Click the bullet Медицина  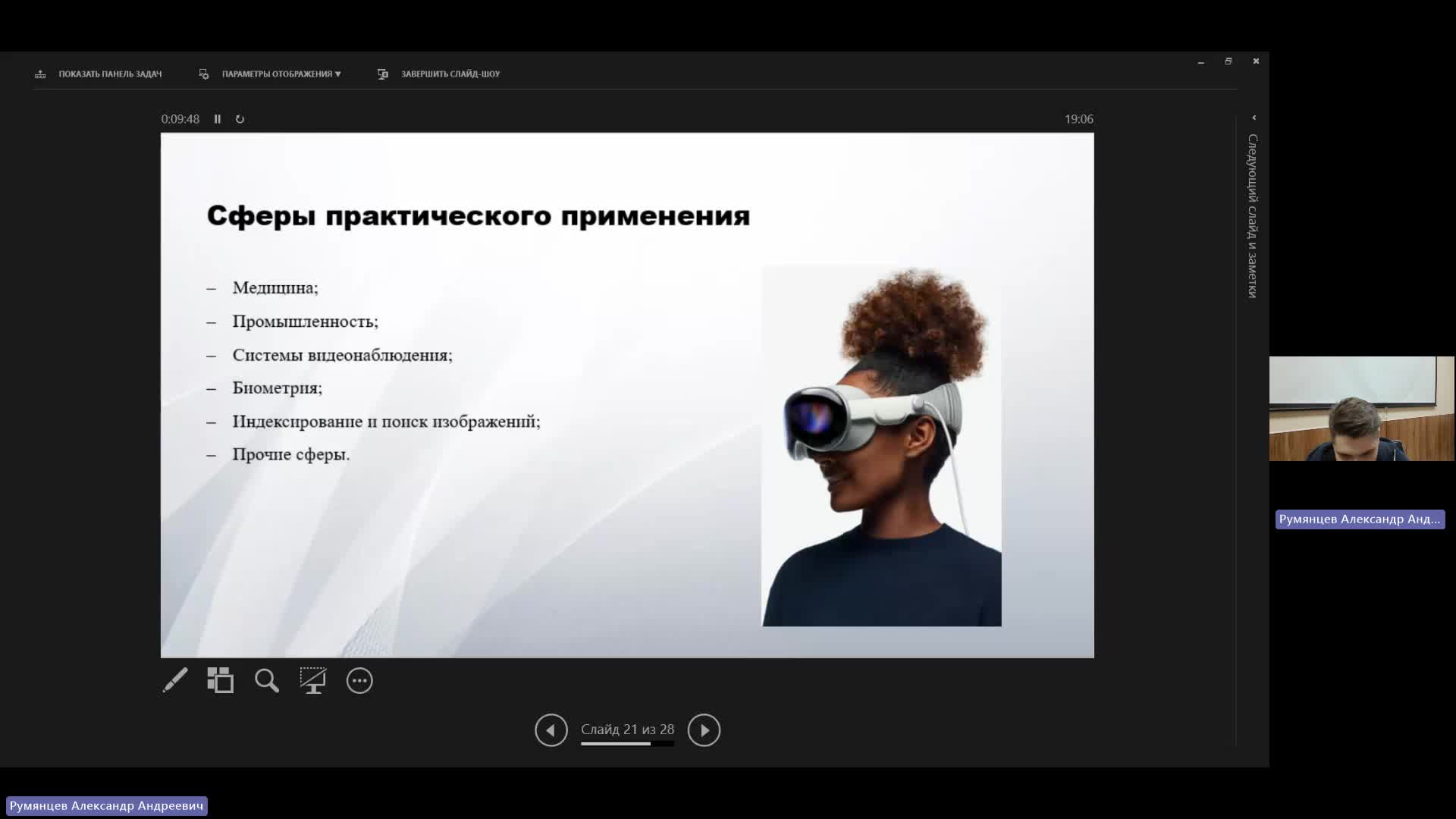click(275, 288)
